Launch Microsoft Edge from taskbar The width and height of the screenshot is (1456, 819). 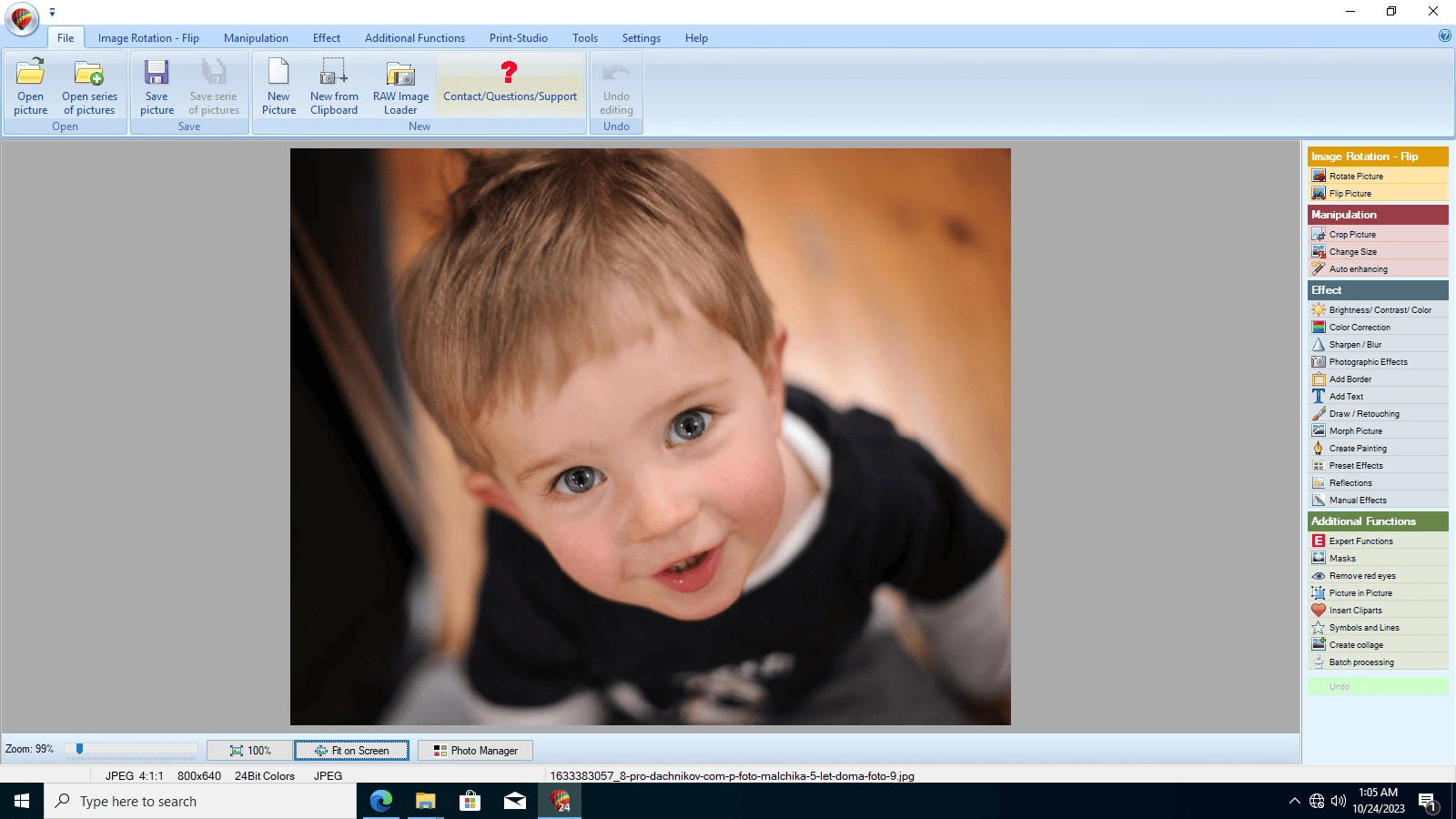point(381,801)
